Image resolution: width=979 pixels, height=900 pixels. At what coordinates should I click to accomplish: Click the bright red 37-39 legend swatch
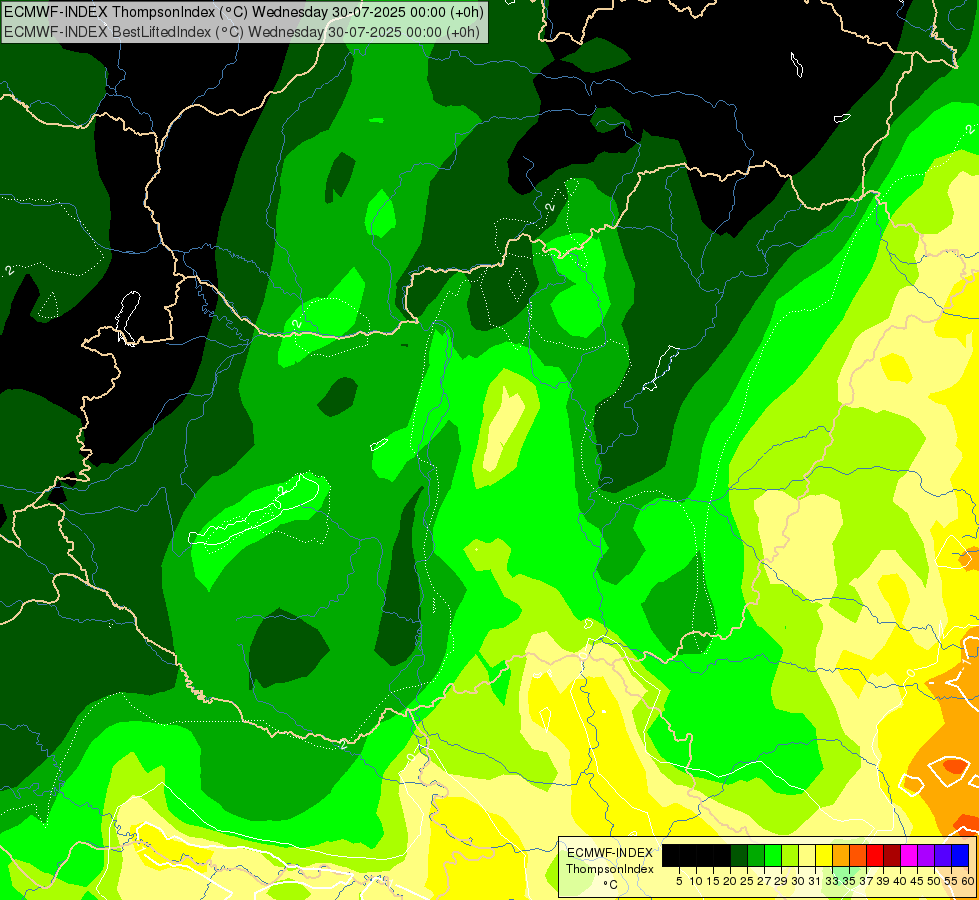(875, 855)
